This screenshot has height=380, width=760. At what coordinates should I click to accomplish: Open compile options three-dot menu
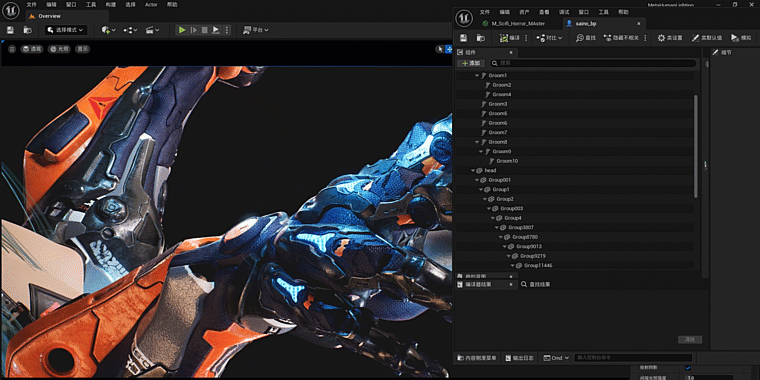[x=526, y=38]
